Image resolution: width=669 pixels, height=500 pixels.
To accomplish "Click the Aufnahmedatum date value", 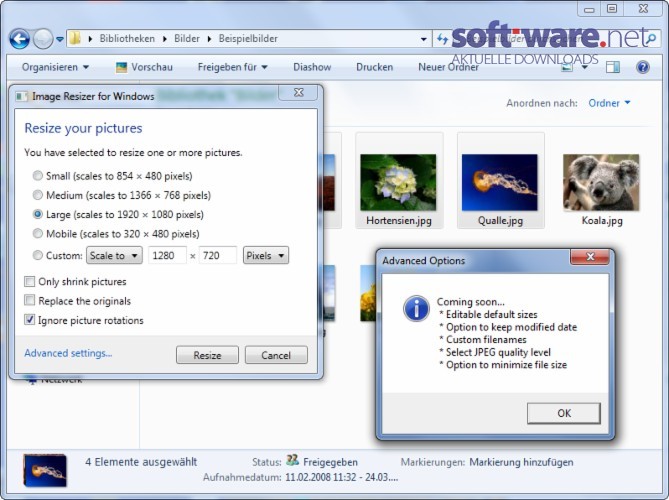I will 341,477.
